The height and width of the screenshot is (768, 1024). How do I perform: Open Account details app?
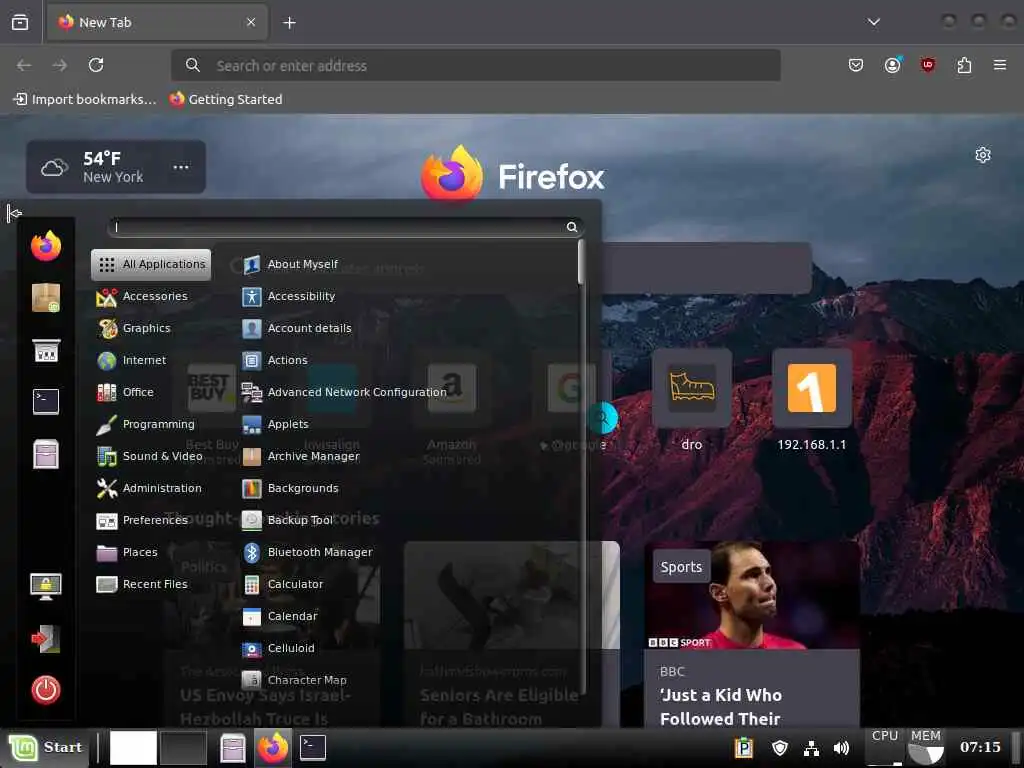(x=296, y=328)
